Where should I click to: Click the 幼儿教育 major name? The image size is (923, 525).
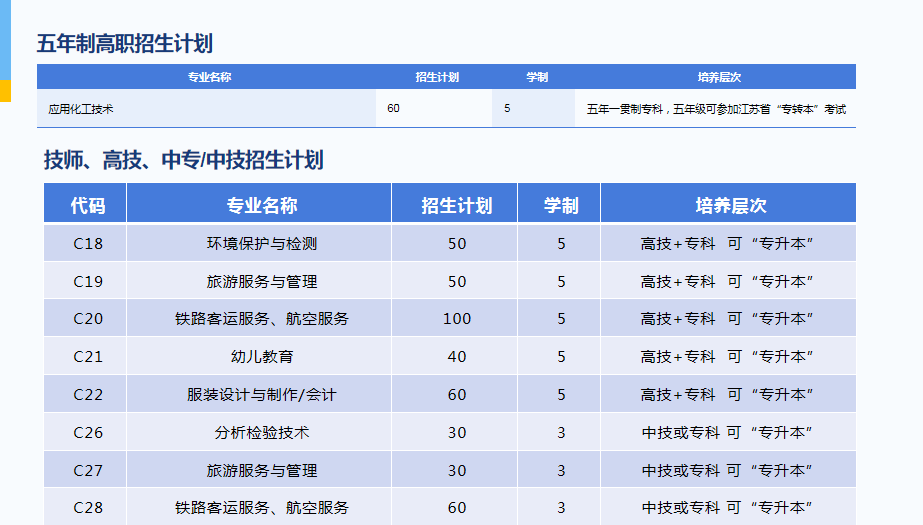(262, 356)
